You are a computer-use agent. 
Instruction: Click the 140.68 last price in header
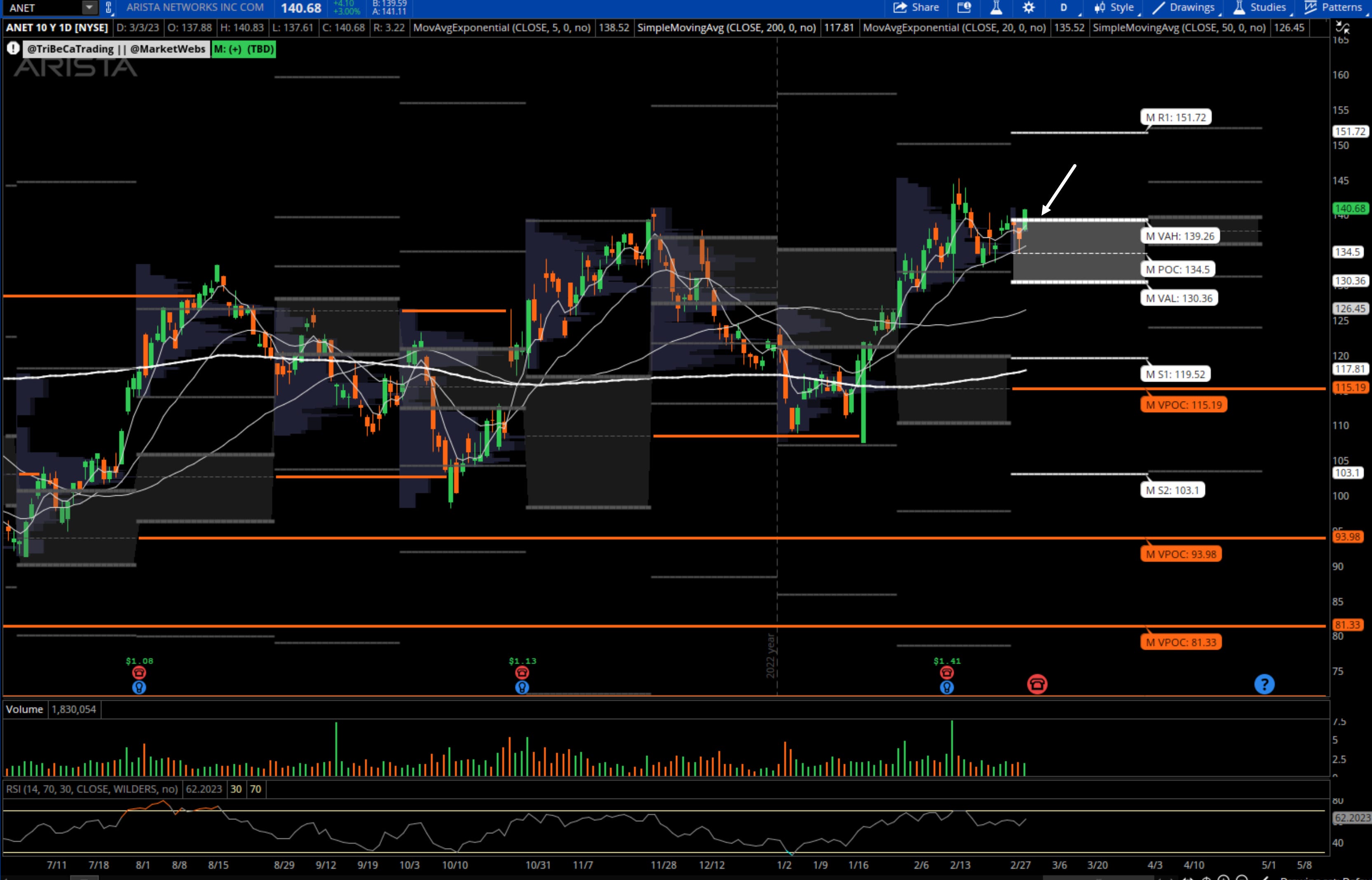[301, 8]
